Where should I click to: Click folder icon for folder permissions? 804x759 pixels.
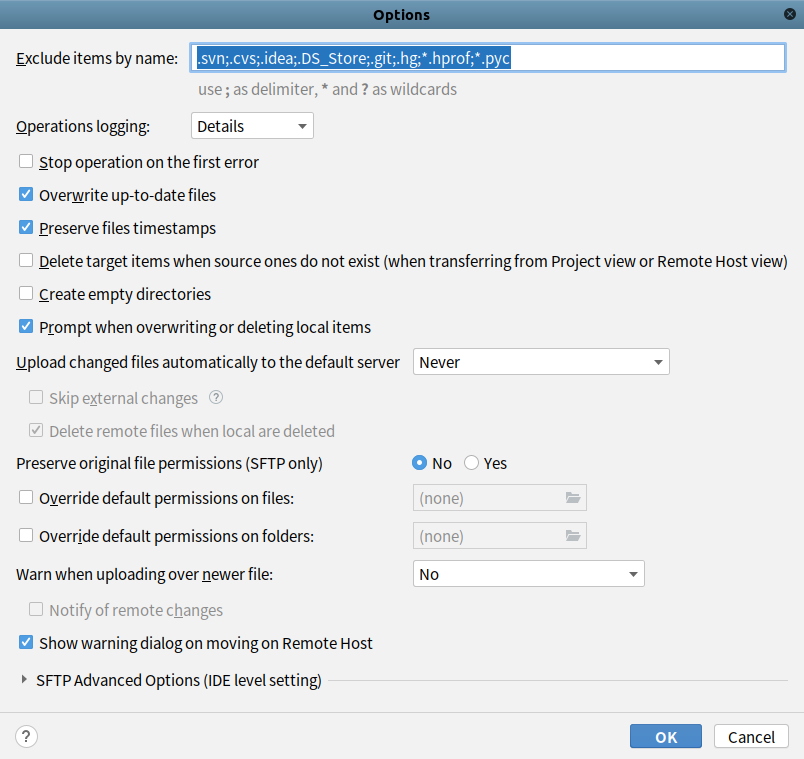(x=573, y=536)
